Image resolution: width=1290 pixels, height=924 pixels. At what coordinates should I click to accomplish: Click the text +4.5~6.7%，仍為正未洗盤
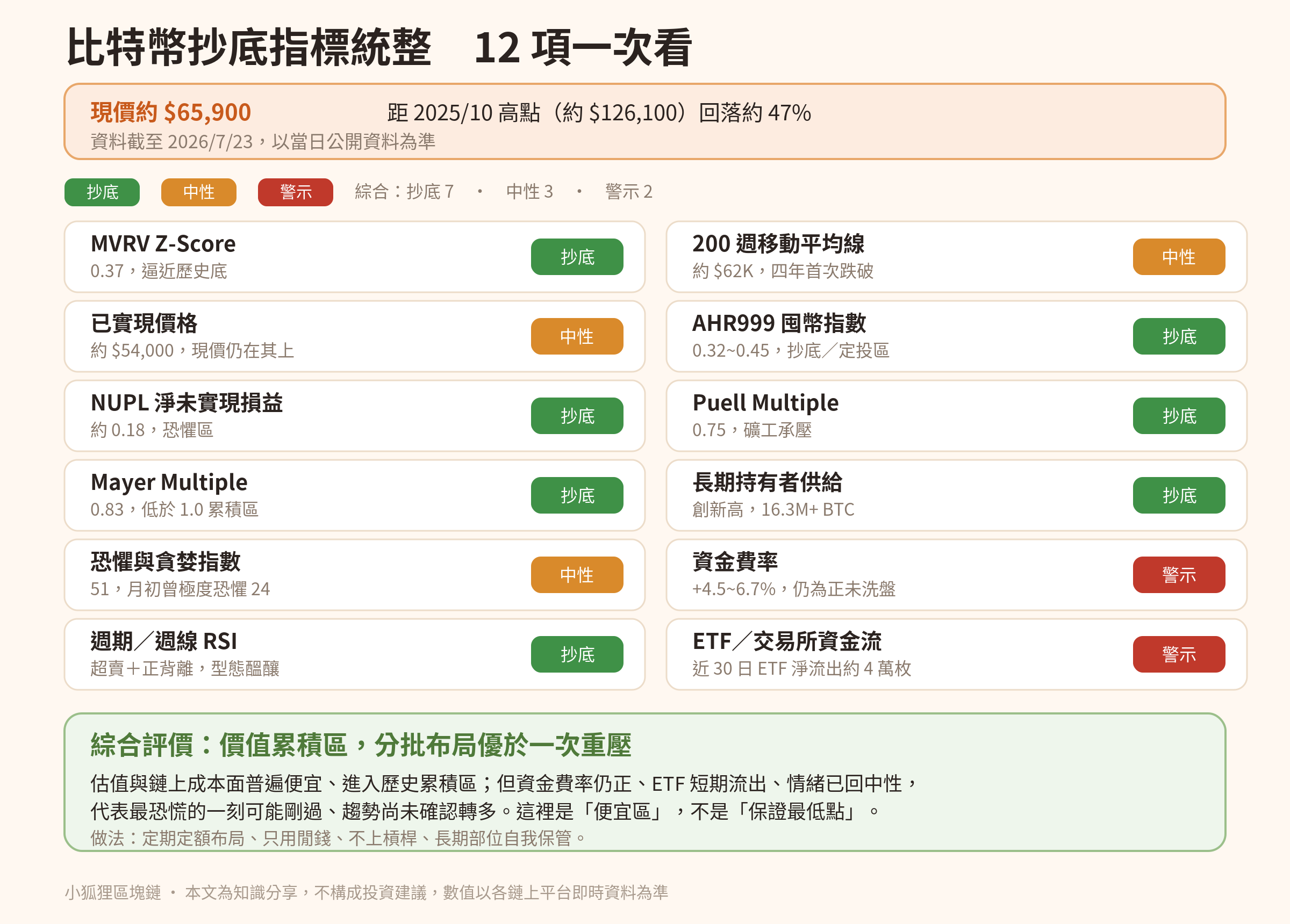(x=794, y=590)
